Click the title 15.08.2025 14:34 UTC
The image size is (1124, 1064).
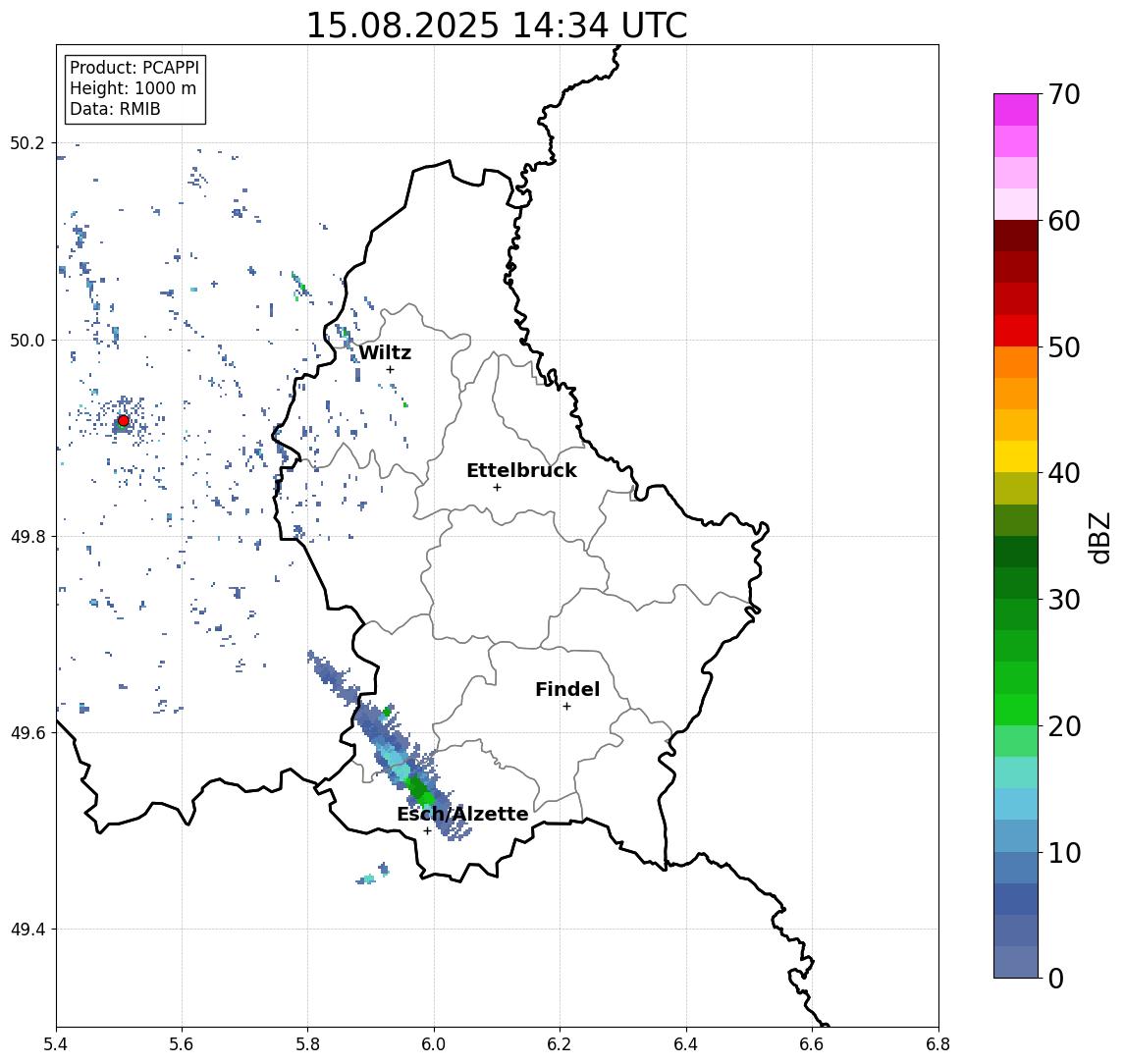coord(497,26)
